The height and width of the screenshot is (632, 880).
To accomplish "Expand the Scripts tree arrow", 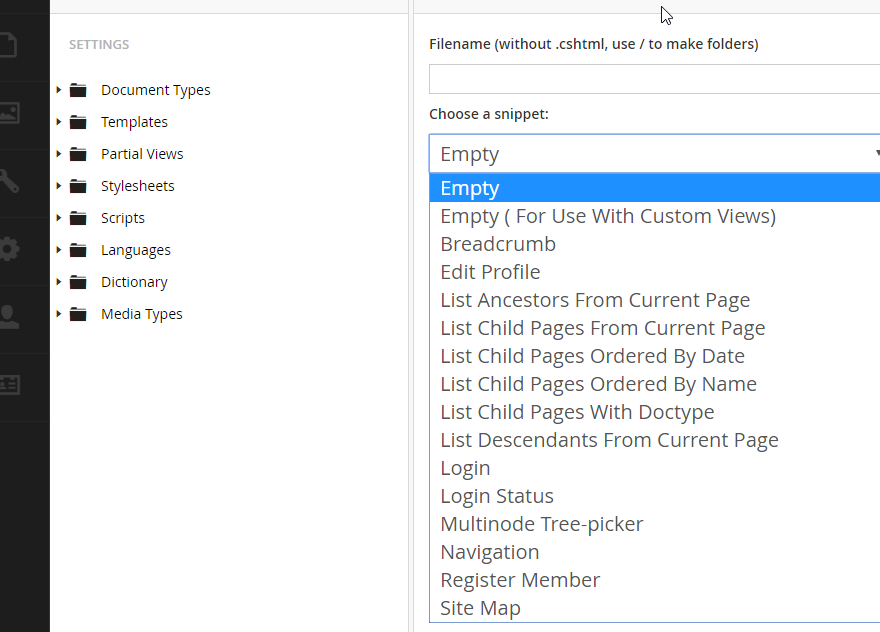I will pyautogui.click(x=59, y=218).
